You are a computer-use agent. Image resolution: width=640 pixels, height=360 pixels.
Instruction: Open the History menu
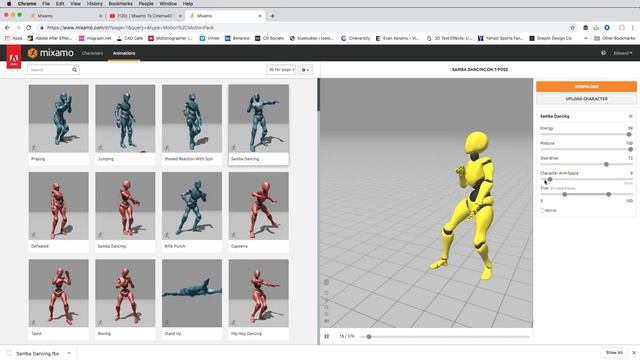(x=94, y=4)
